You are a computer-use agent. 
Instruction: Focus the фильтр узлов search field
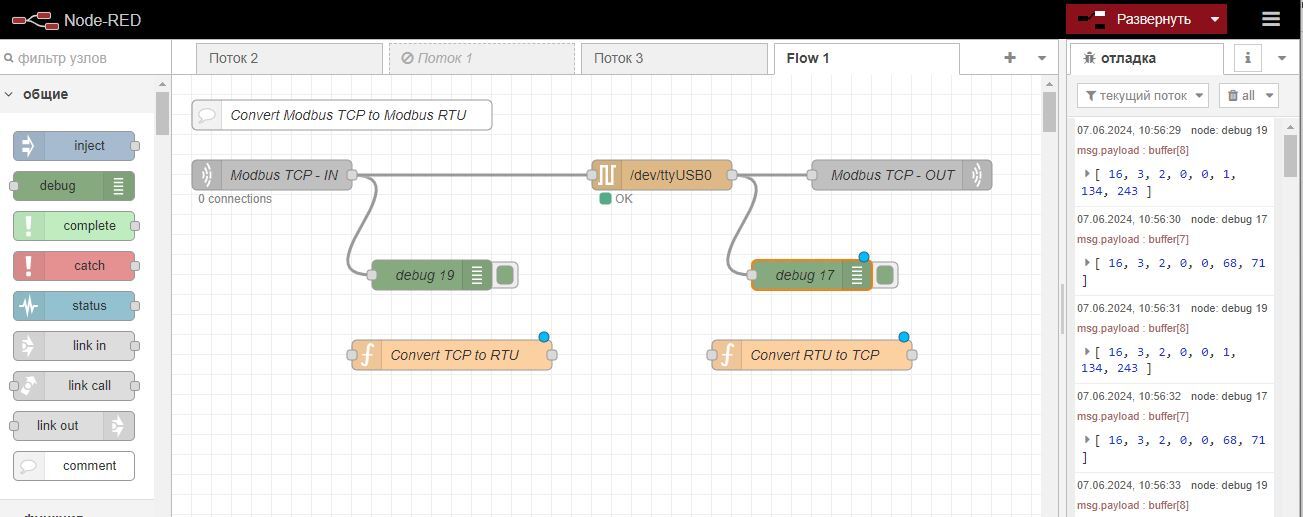tap(84, 58)
